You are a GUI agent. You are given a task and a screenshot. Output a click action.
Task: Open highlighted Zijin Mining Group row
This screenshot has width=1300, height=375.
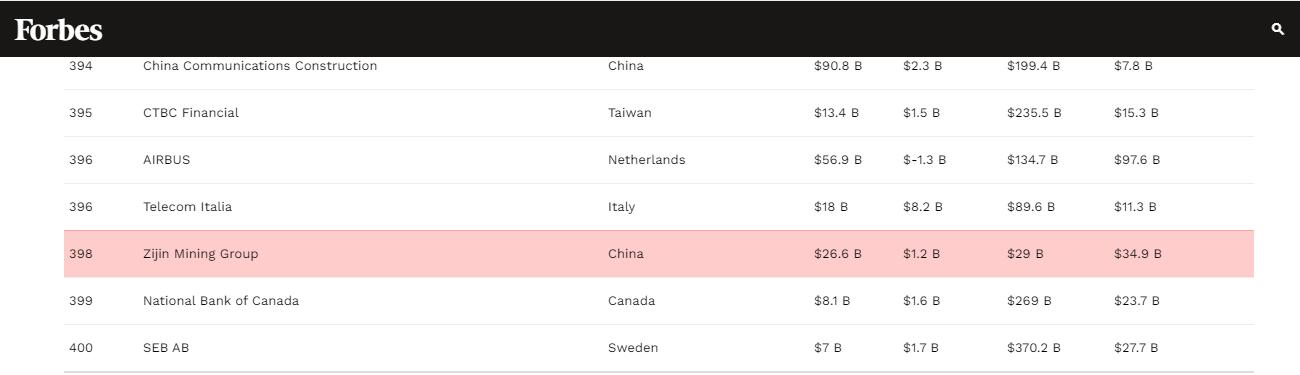(659, 254)
